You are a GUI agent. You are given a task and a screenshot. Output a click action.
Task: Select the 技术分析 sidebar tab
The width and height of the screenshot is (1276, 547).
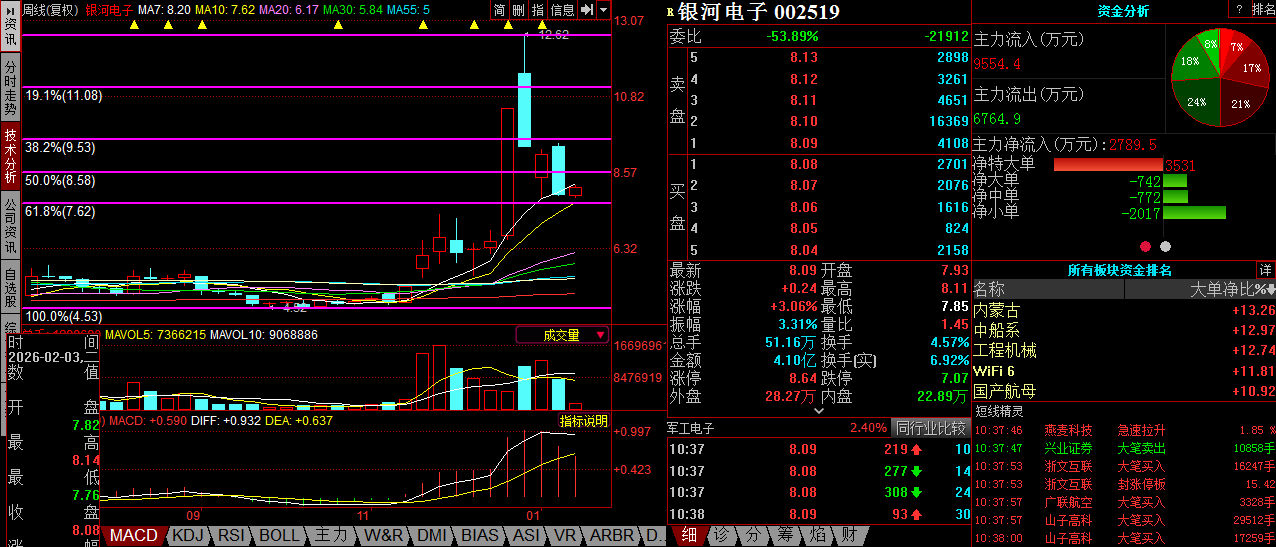point(10,155)
